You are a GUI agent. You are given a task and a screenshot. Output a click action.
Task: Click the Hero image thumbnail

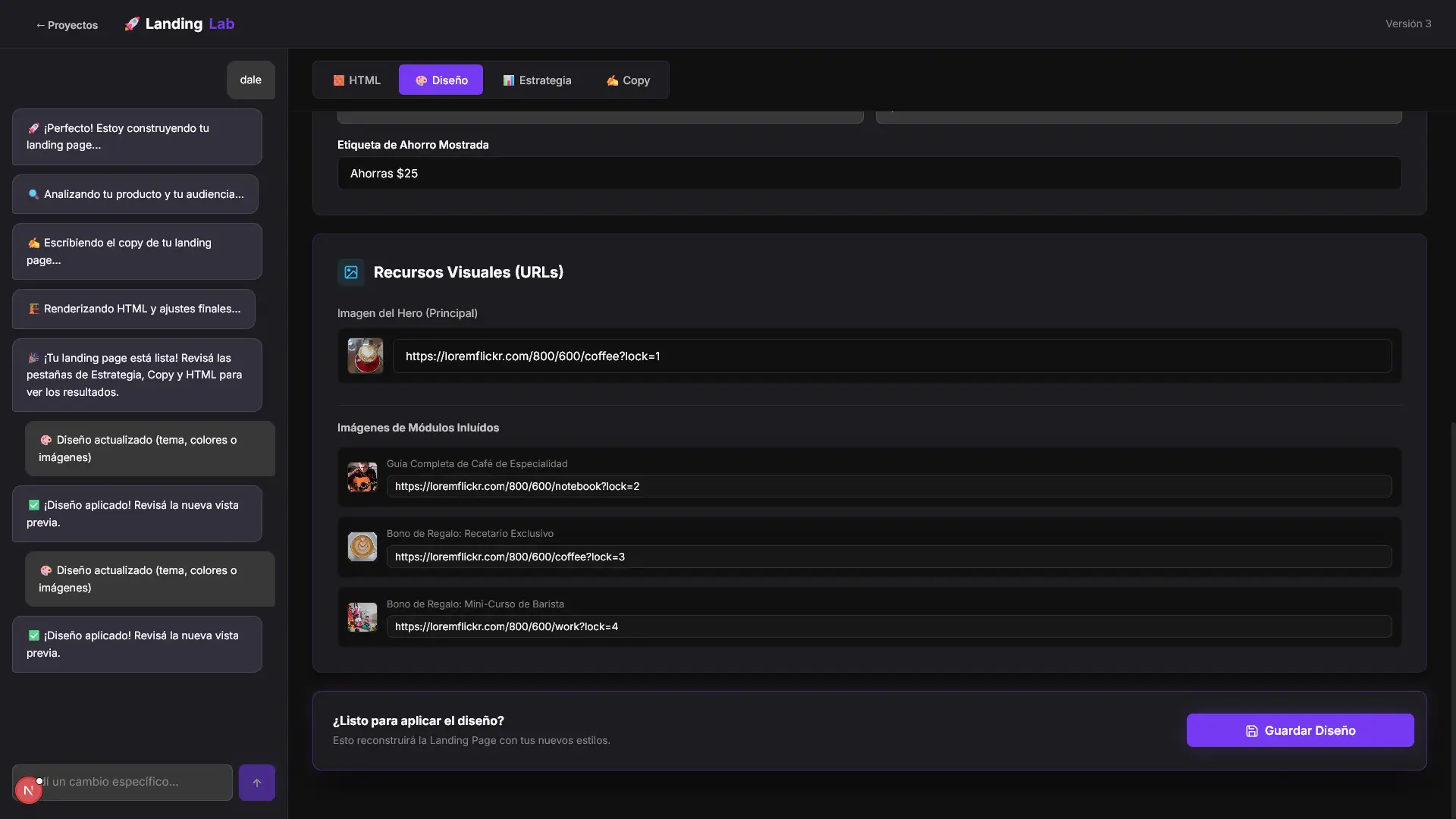(366, 356)
